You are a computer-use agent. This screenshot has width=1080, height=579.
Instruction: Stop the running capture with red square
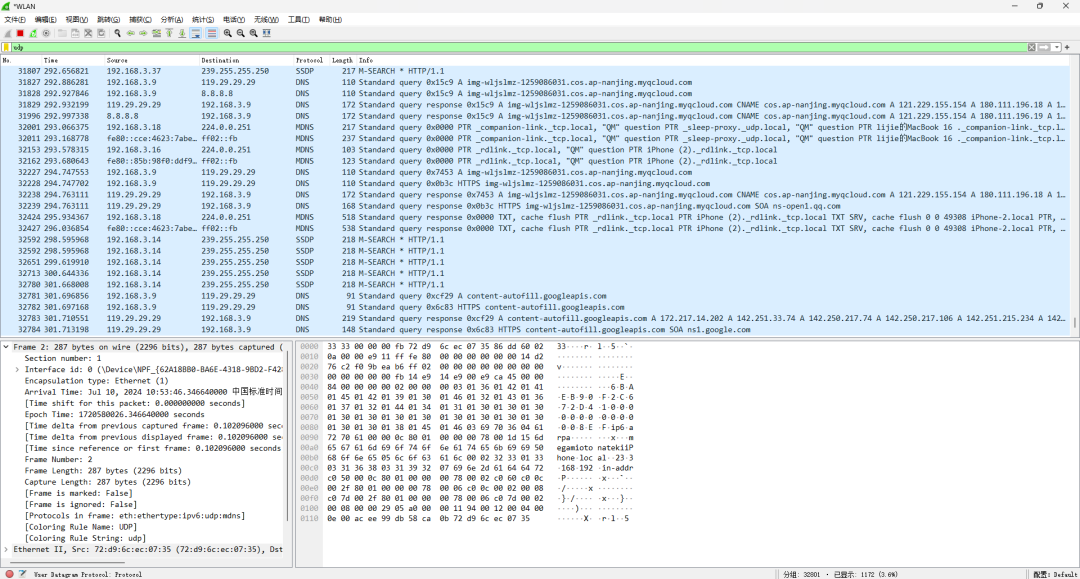pyautogui.click(x=20, y=33)
